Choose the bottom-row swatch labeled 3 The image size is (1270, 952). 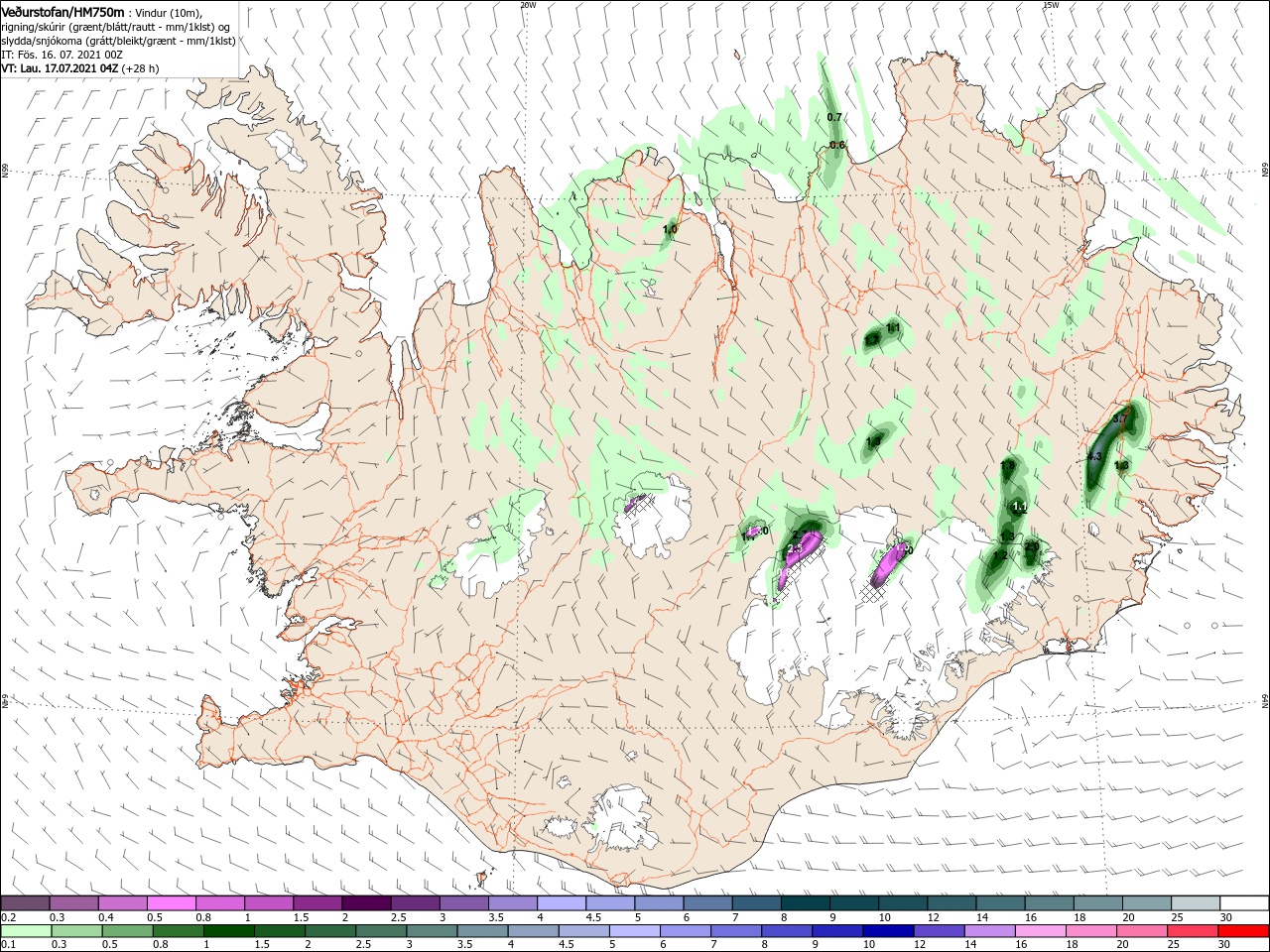click(x=432, y=931)
